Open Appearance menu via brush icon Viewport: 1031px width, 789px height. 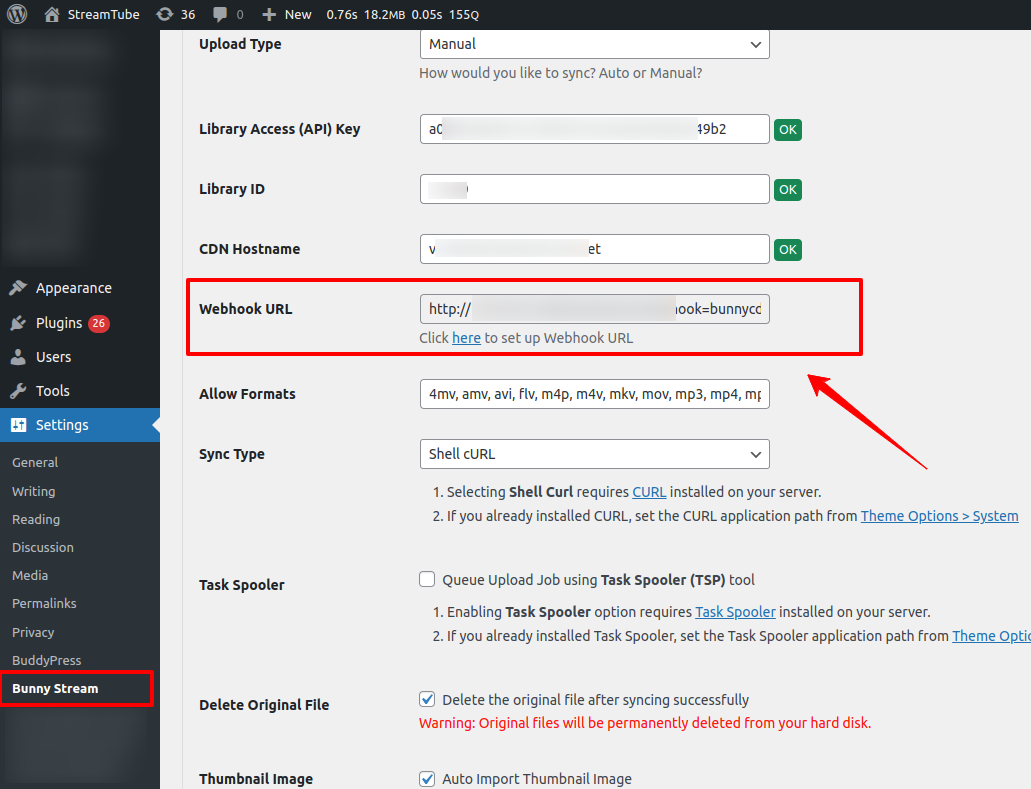18,288
